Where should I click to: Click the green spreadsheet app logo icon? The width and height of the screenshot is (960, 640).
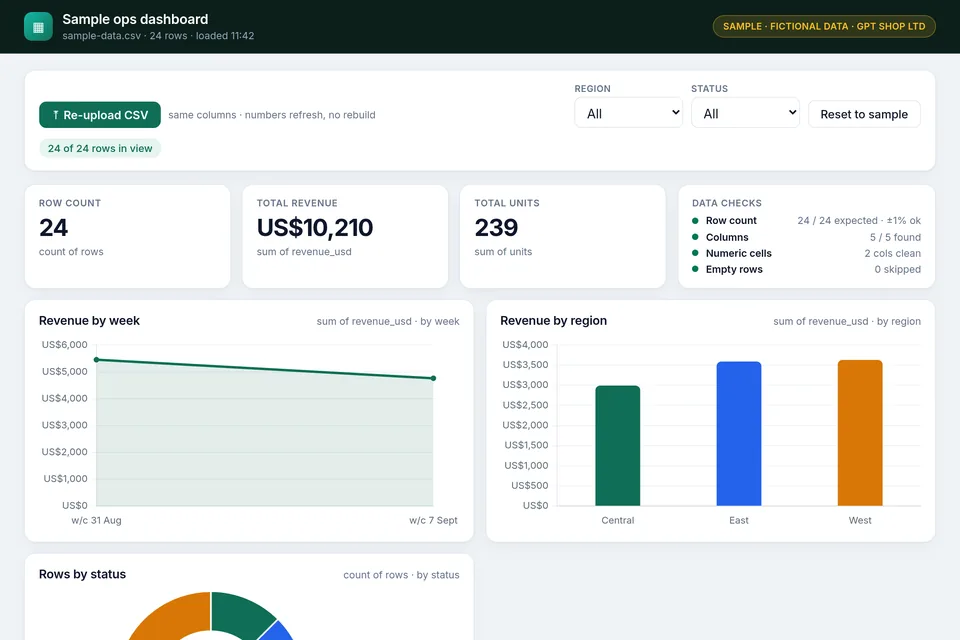click(38, 27)
